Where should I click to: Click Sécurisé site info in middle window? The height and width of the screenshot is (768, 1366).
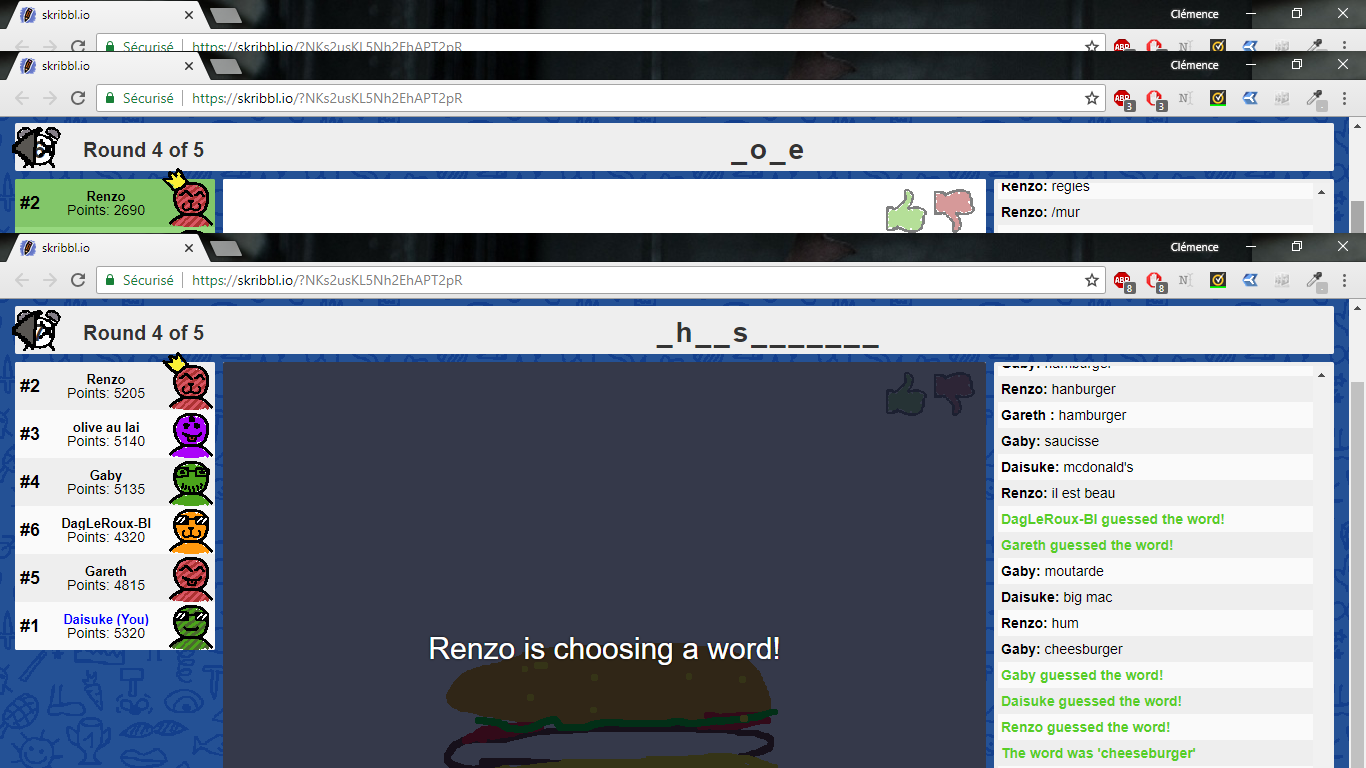pos(140,99)
